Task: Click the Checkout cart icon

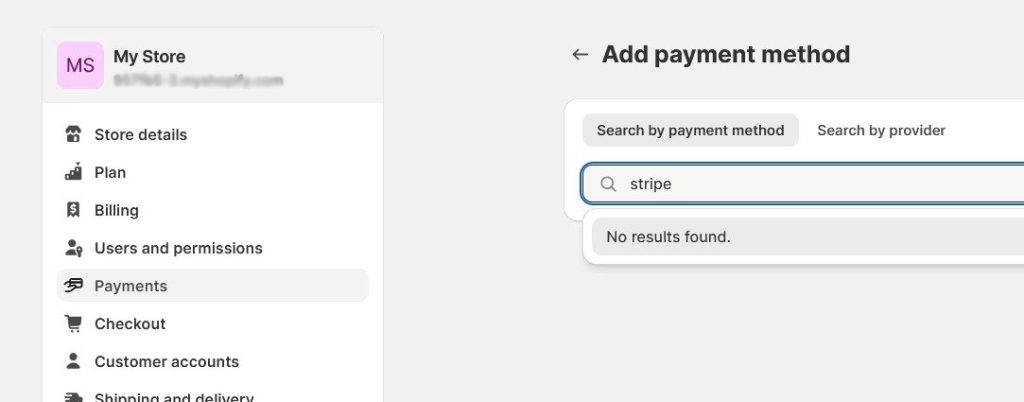Action: point(74,324)
